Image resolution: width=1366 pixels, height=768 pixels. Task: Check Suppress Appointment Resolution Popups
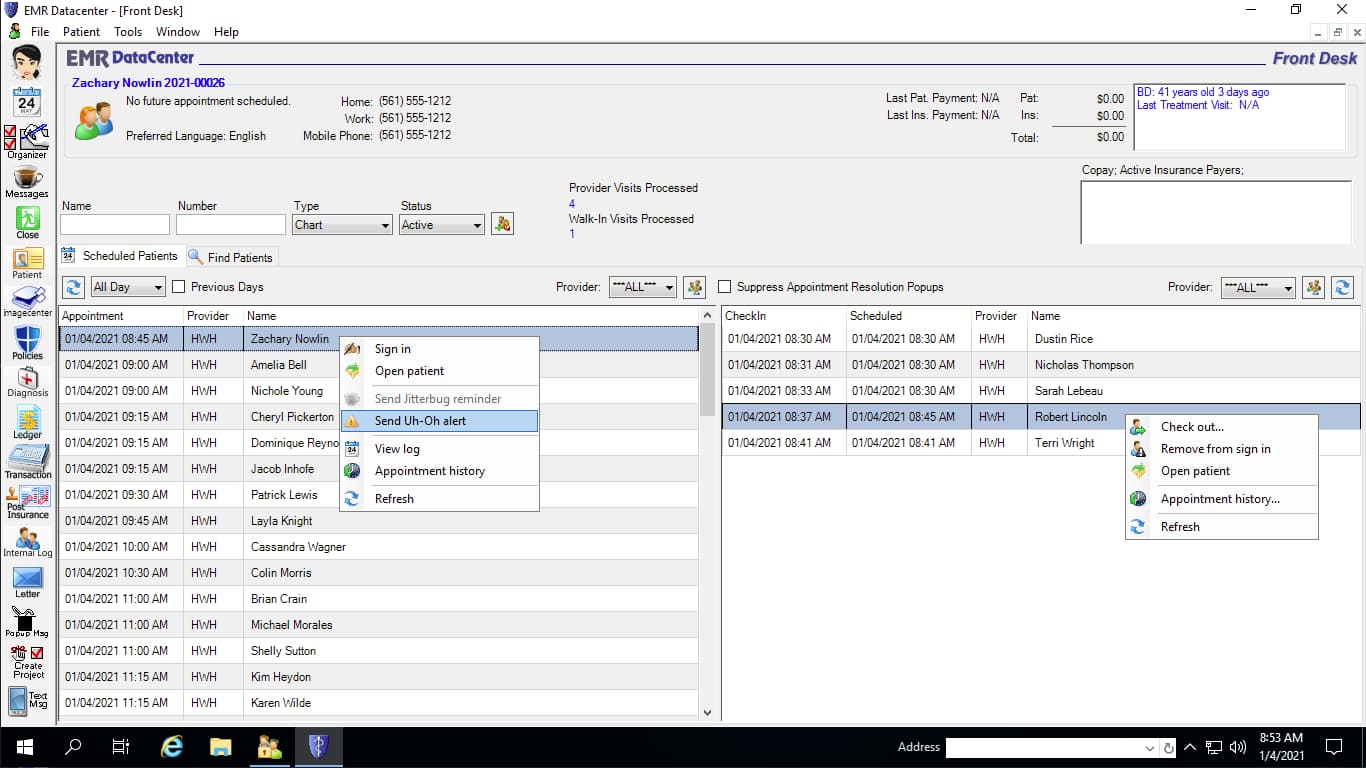(x=725, y=287)
